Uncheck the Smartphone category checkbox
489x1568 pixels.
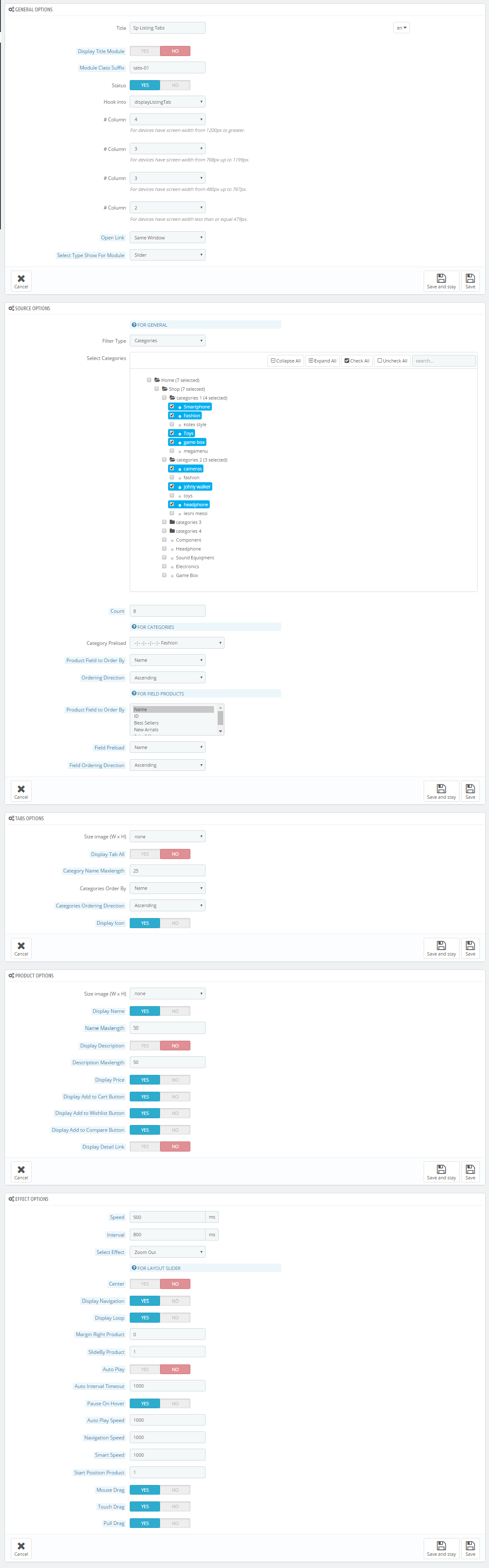coord(171,407)
